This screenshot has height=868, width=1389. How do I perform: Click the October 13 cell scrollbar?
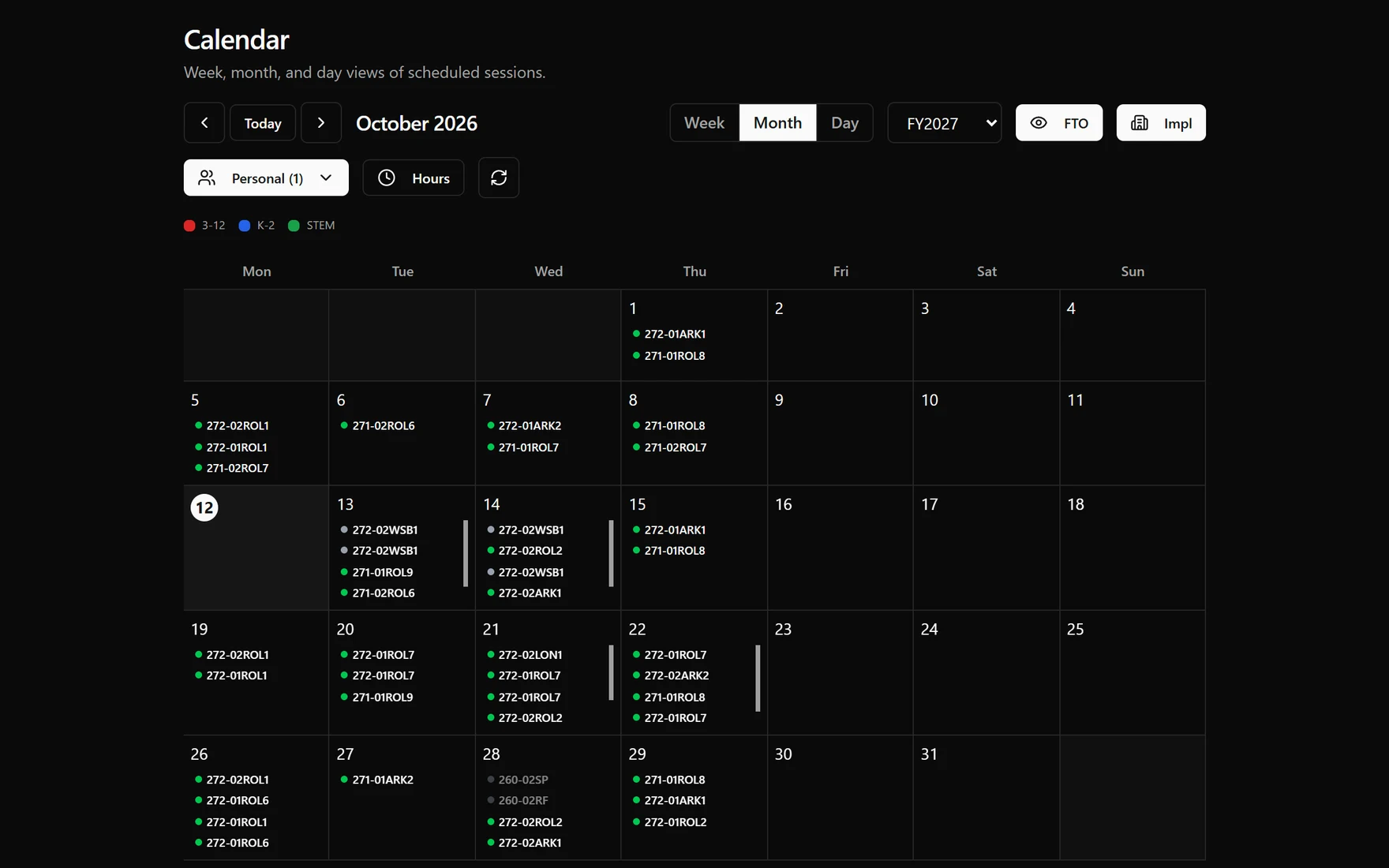(466, 553)
